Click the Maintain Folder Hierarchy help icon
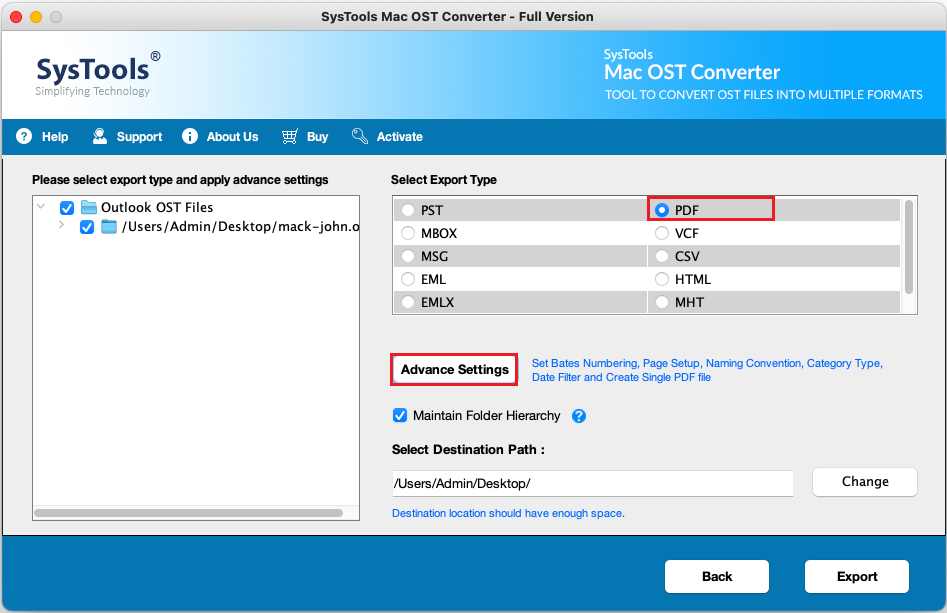The width and height of the screenshot is (947, 613). 579,416
